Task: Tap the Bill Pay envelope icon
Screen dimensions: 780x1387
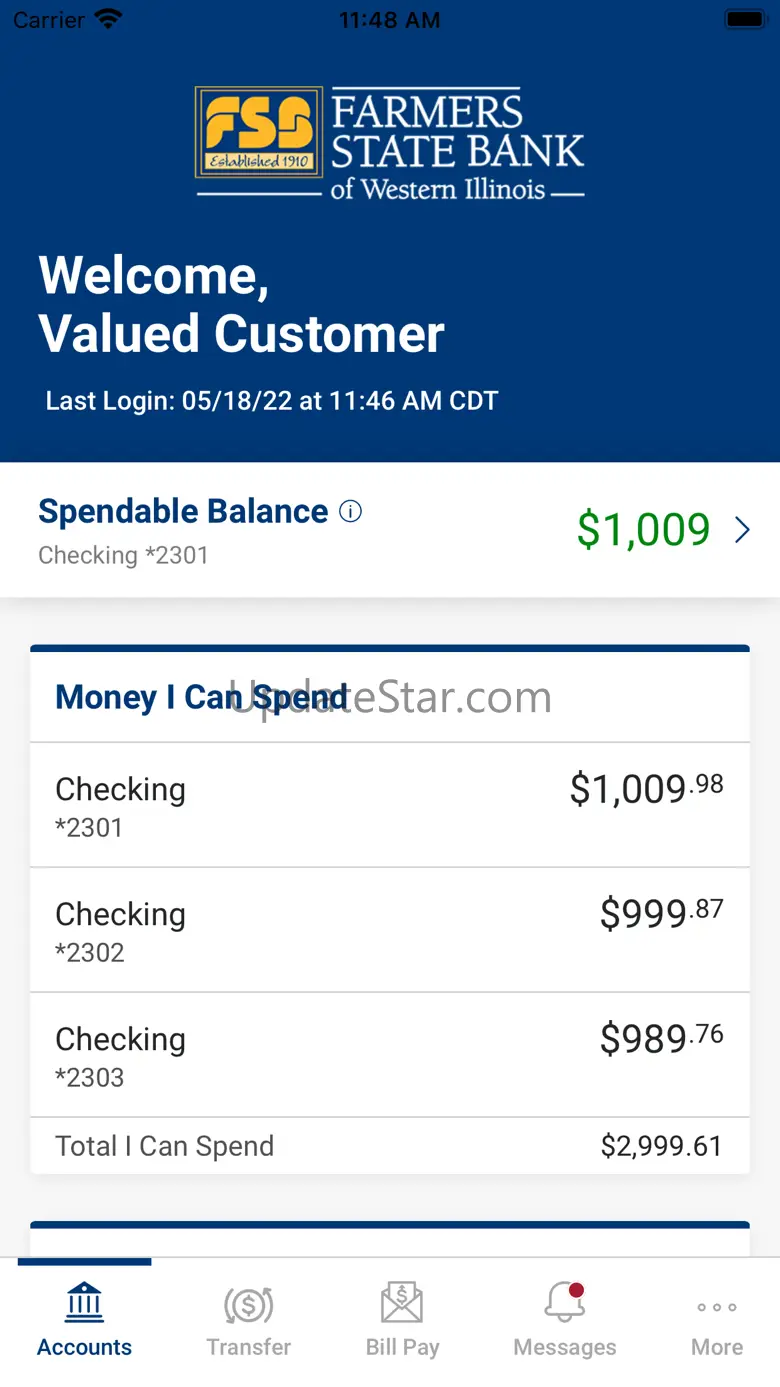Action: pos(402,1304)
